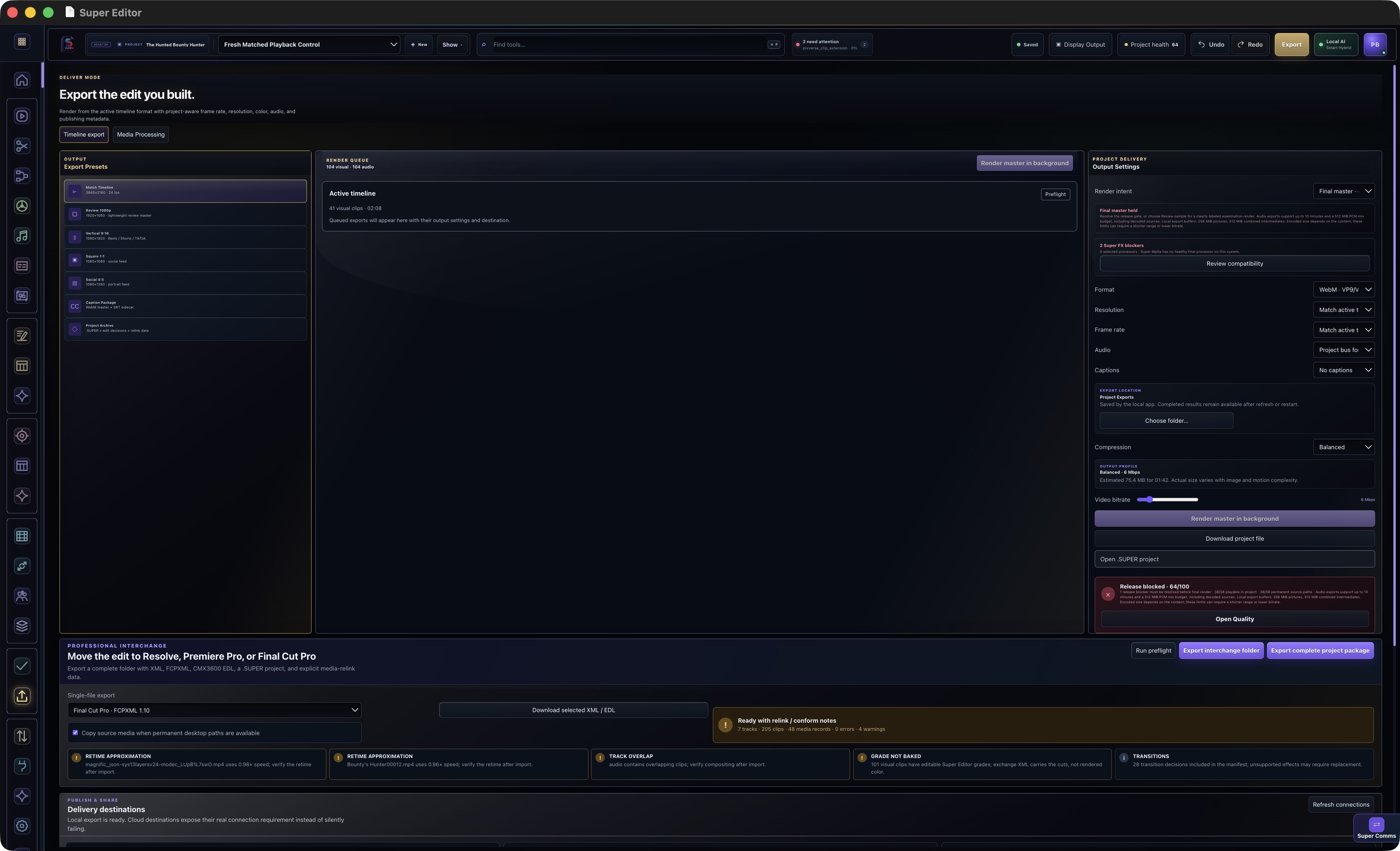Select the Review 1080p export preset
Screen dimensions: 1400x851
point(185,214)
